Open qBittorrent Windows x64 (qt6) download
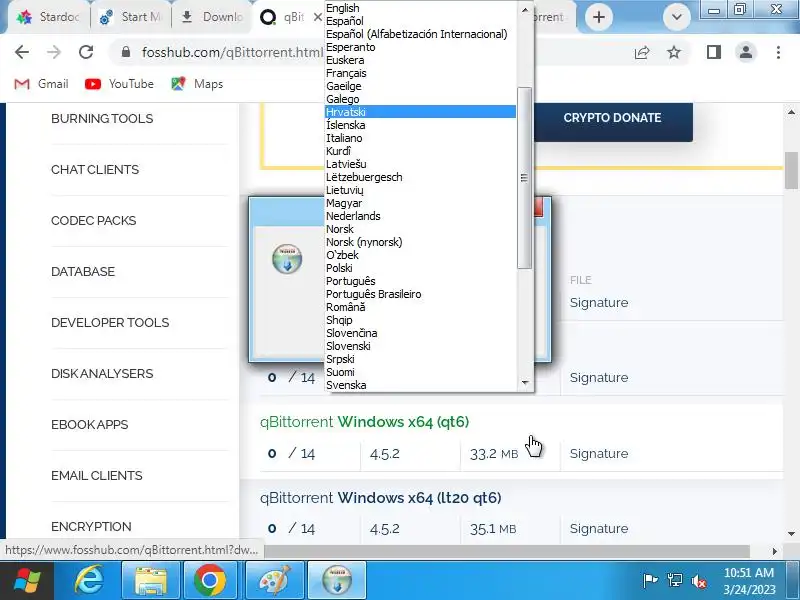Screen dimensions: 800x600 [364, 422]
